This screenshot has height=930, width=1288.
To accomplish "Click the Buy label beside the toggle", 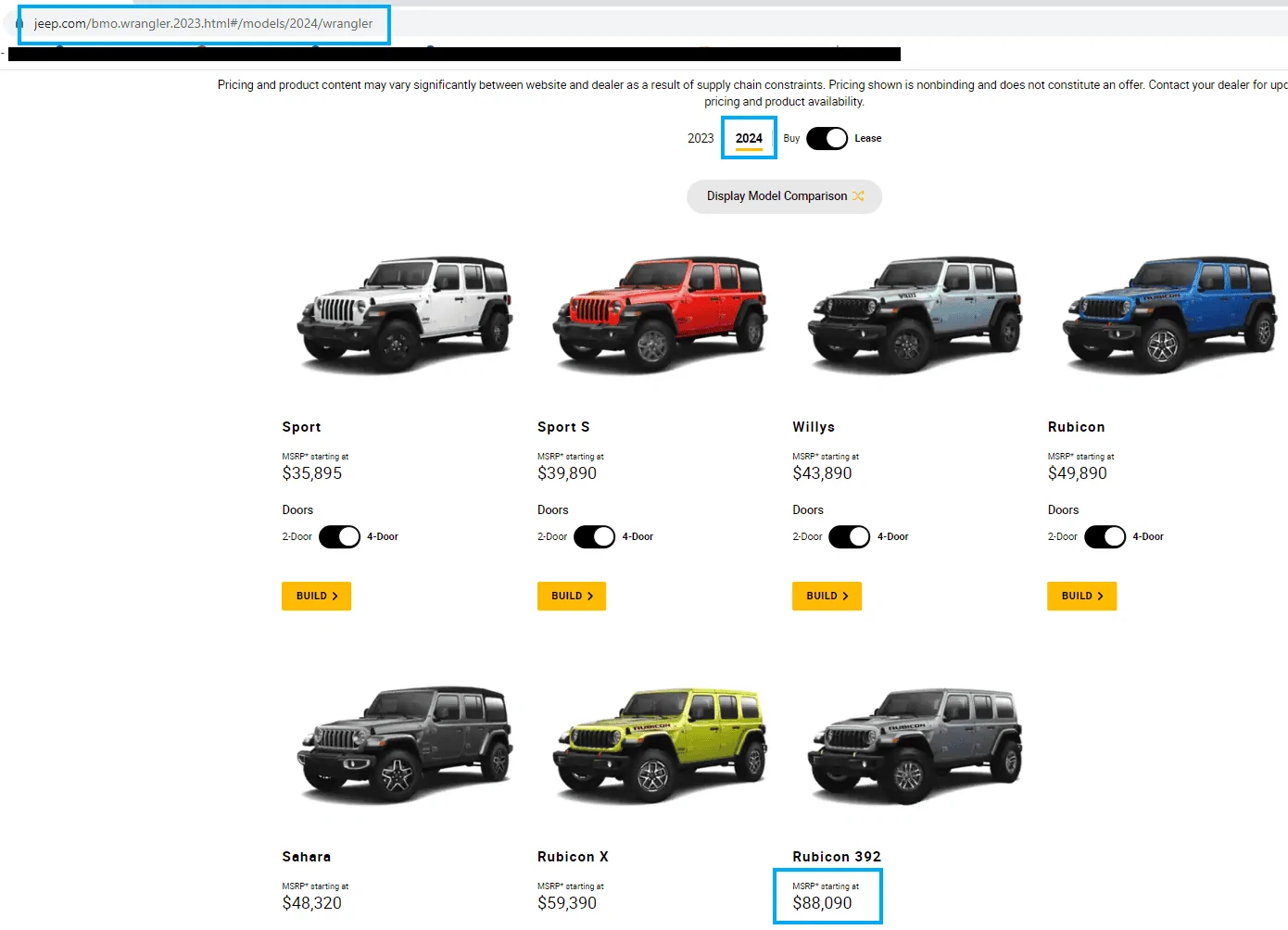I will pyautogui.click(x=791, y=138).
